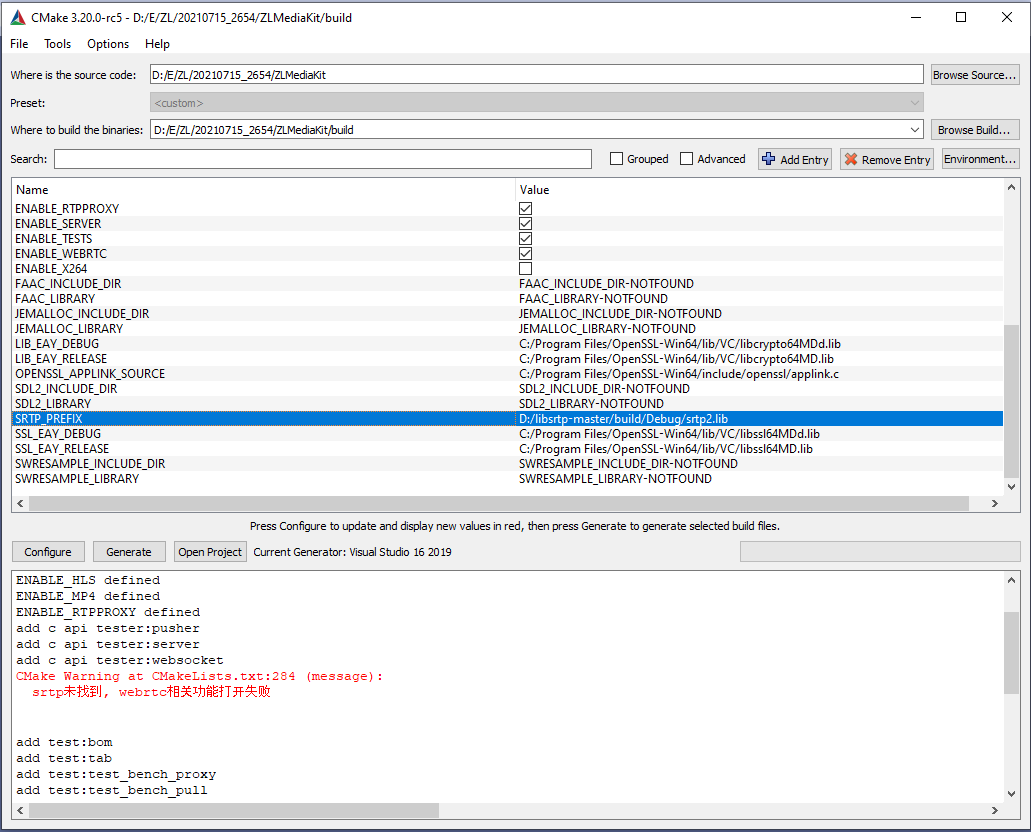
Task: Click the progress bar beside Current Generator
Action: tap(880, 552)
